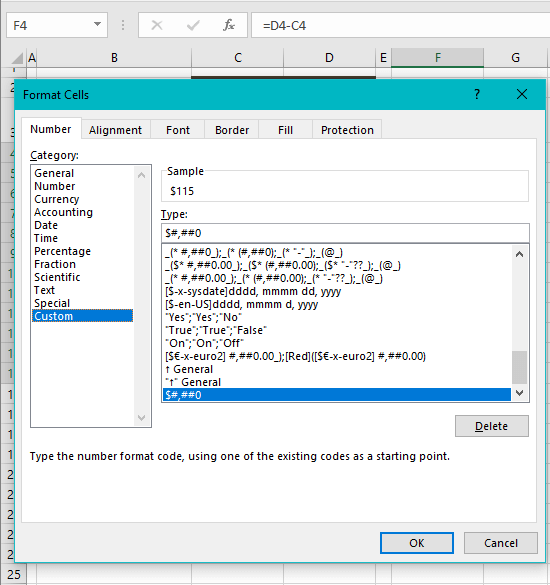Click the Type format code input field
The height and width of the screenshot is (585, 550).
pyautogui.click(x=345, y=233)
